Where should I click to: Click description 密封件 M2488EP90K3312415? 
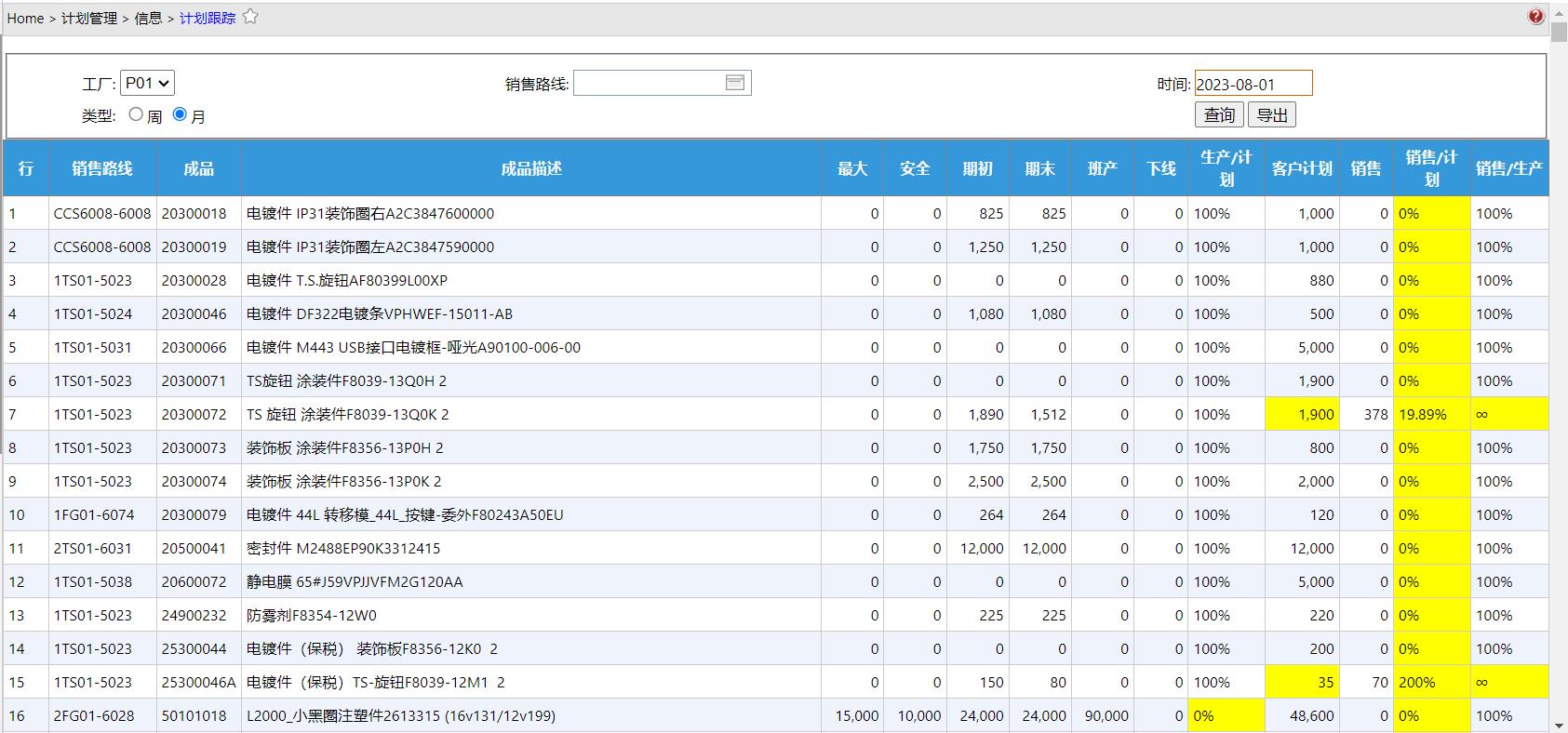coord(343,548)
